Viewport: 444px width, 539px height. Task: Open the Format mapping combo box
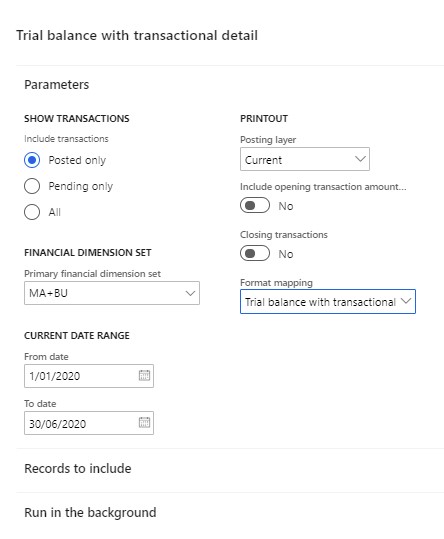328,301
